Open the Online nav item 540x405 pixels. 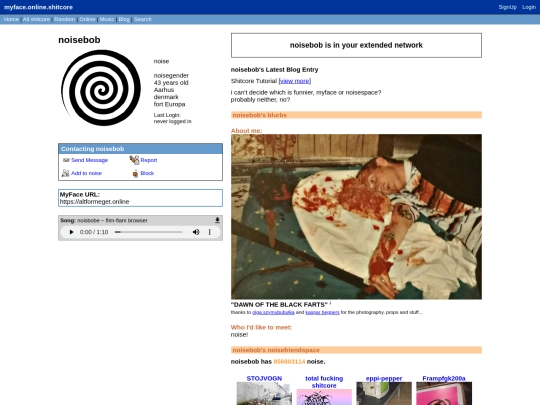pos(87,19)
